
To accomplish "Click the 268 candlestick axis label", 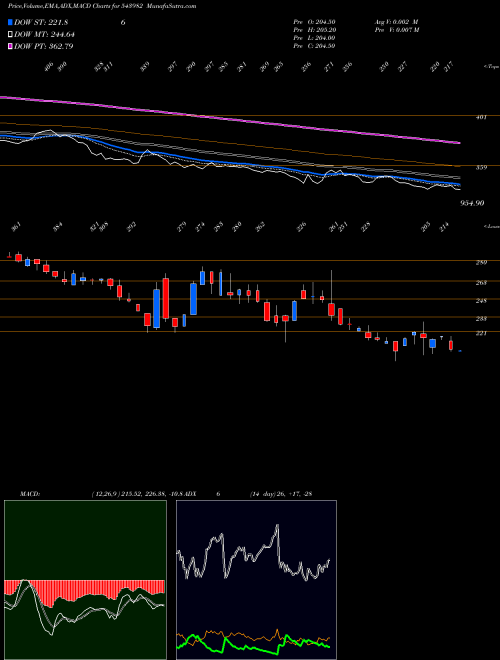I will click(x=481, y=283).
